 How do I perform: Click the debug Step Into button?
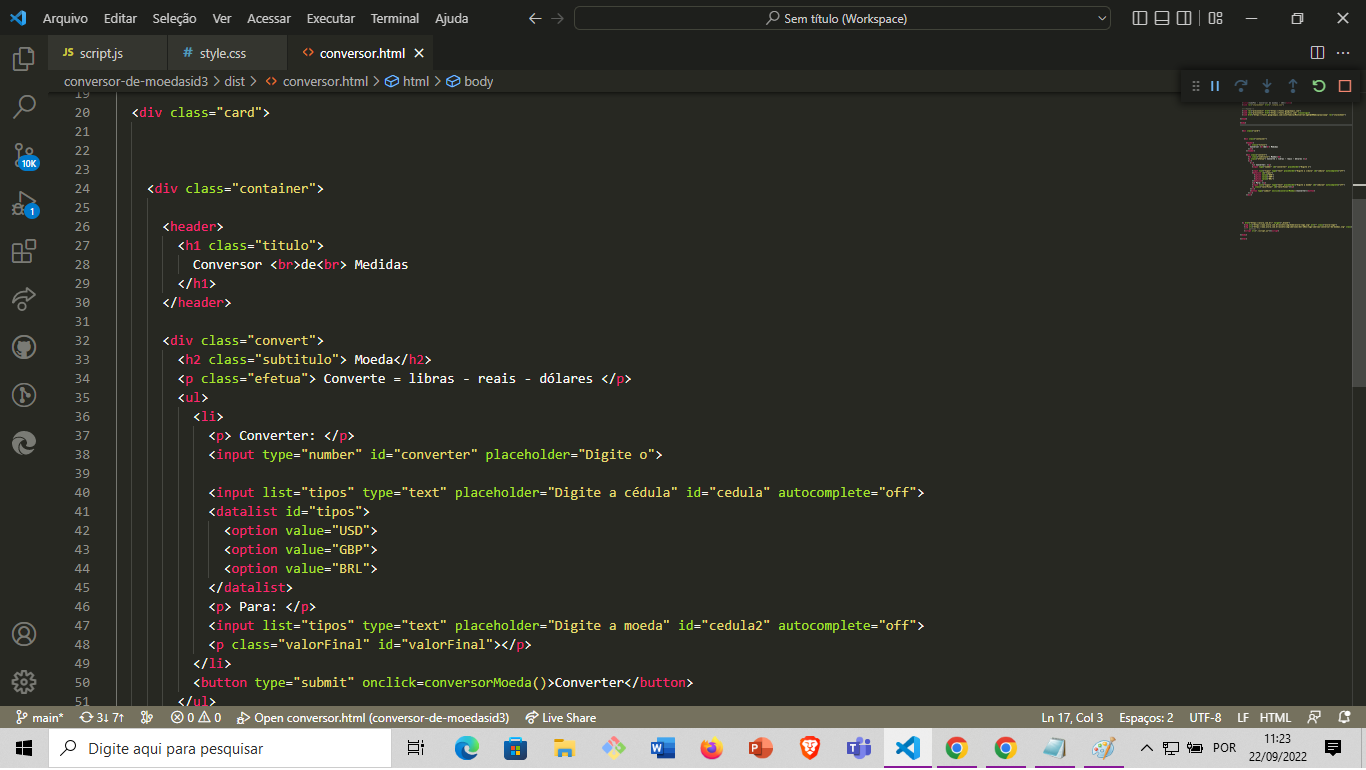[1267, 86]
